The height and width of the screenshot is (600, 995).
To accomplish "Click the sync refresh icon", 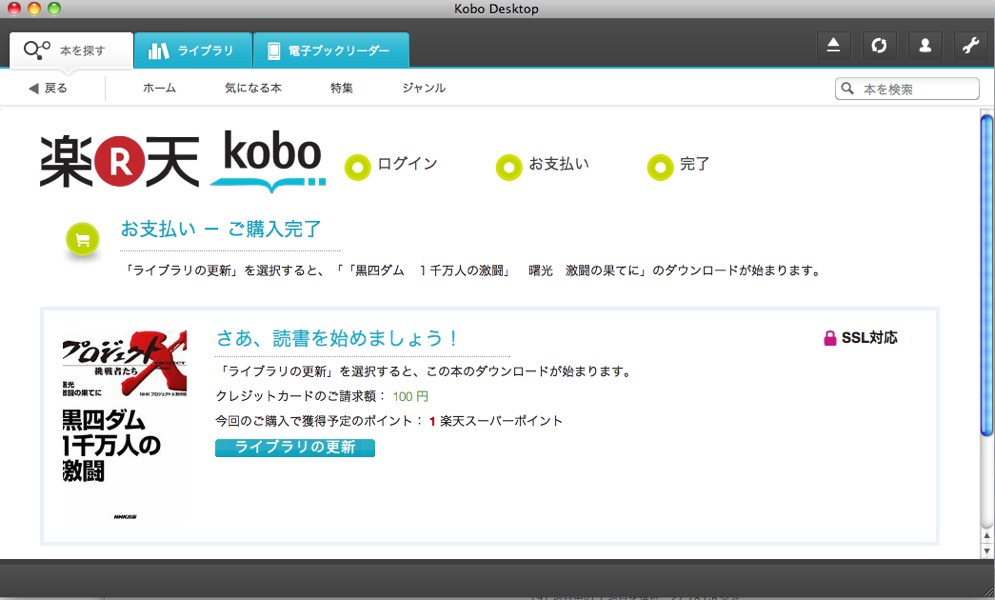I will (879, 46).
